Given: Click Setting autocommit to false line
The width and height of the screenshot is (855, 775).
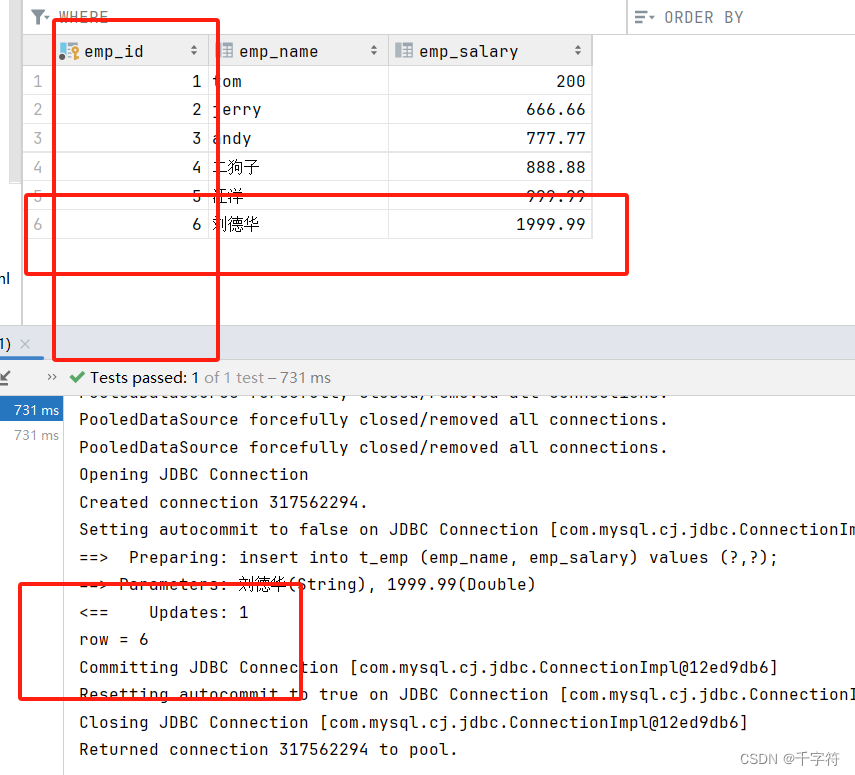Looking at the screenshot, I should click(x=467, y=530).
